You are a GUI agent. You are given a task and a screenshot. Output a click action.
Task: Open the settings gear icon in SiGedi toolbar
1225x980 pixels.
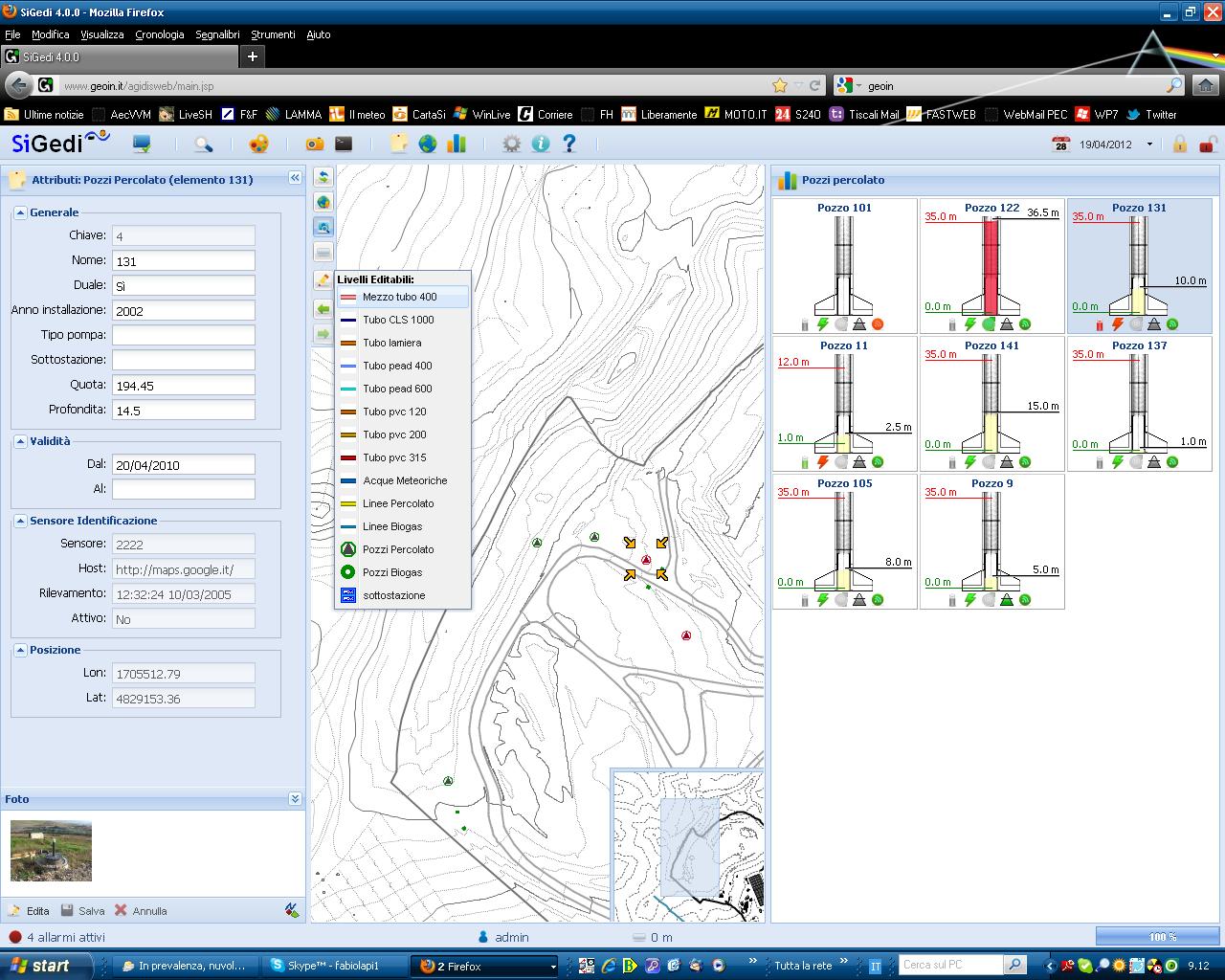tap(512, 145)
